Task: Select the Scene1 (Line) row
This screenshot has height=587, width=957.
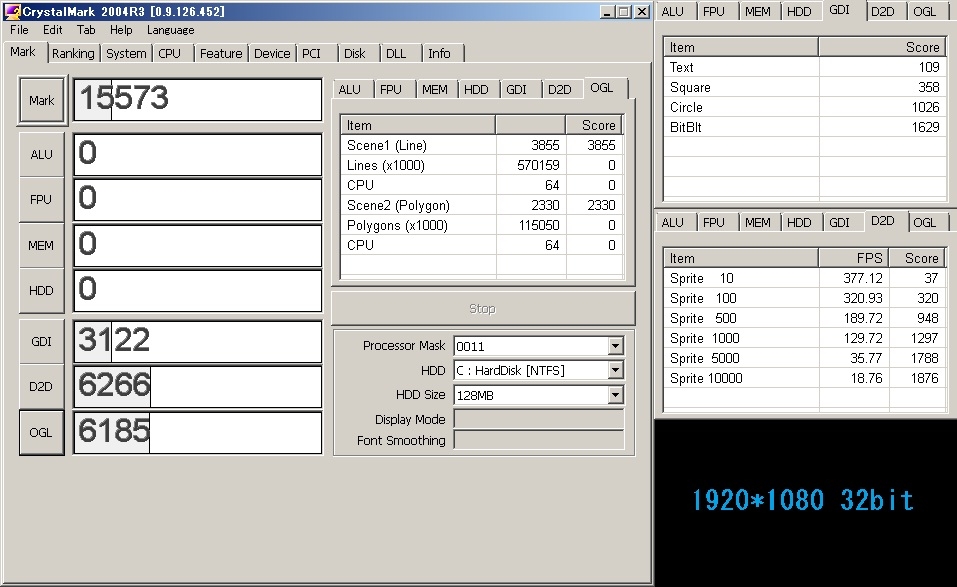Action: click(482, 145)
